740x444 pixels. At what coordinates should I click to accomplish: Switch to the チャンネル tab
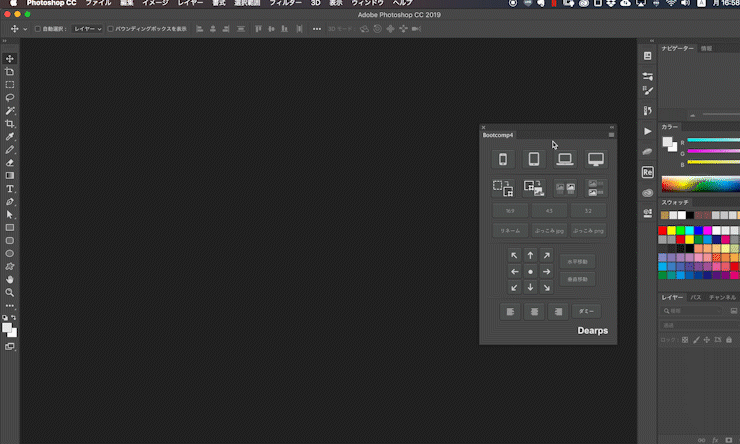(x=722, y=297)
